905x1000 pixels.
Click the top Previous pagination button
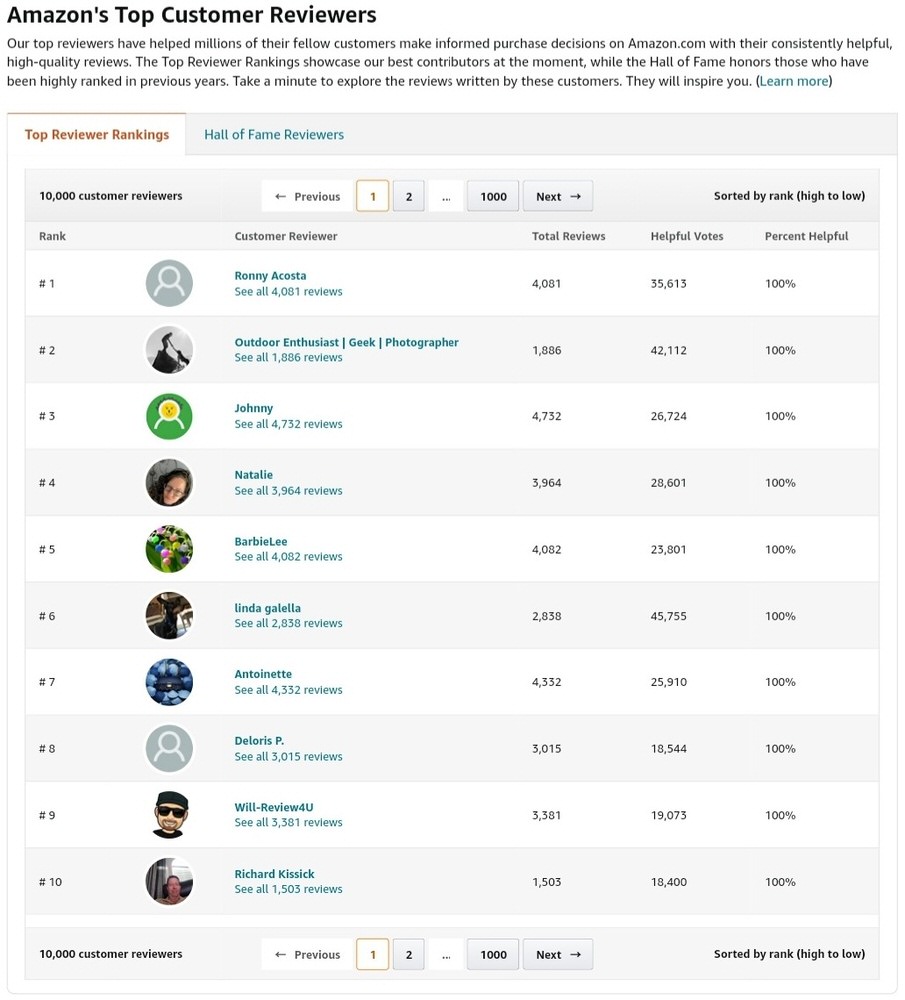[x=307, y=196]
